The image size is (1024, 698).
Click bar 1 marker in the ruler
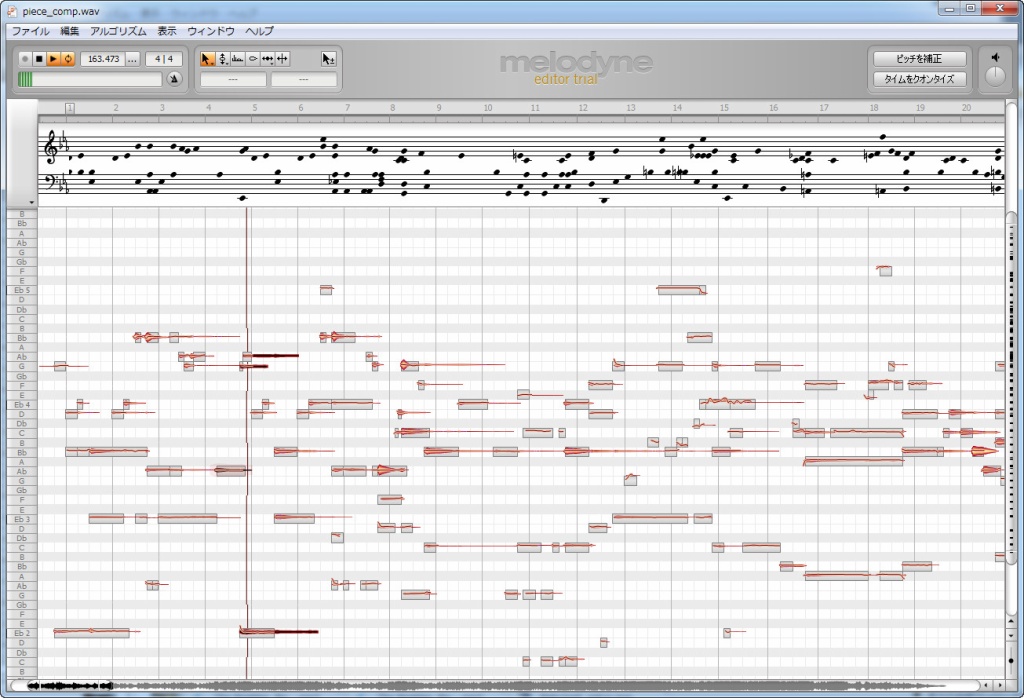[x=70, y=108]
